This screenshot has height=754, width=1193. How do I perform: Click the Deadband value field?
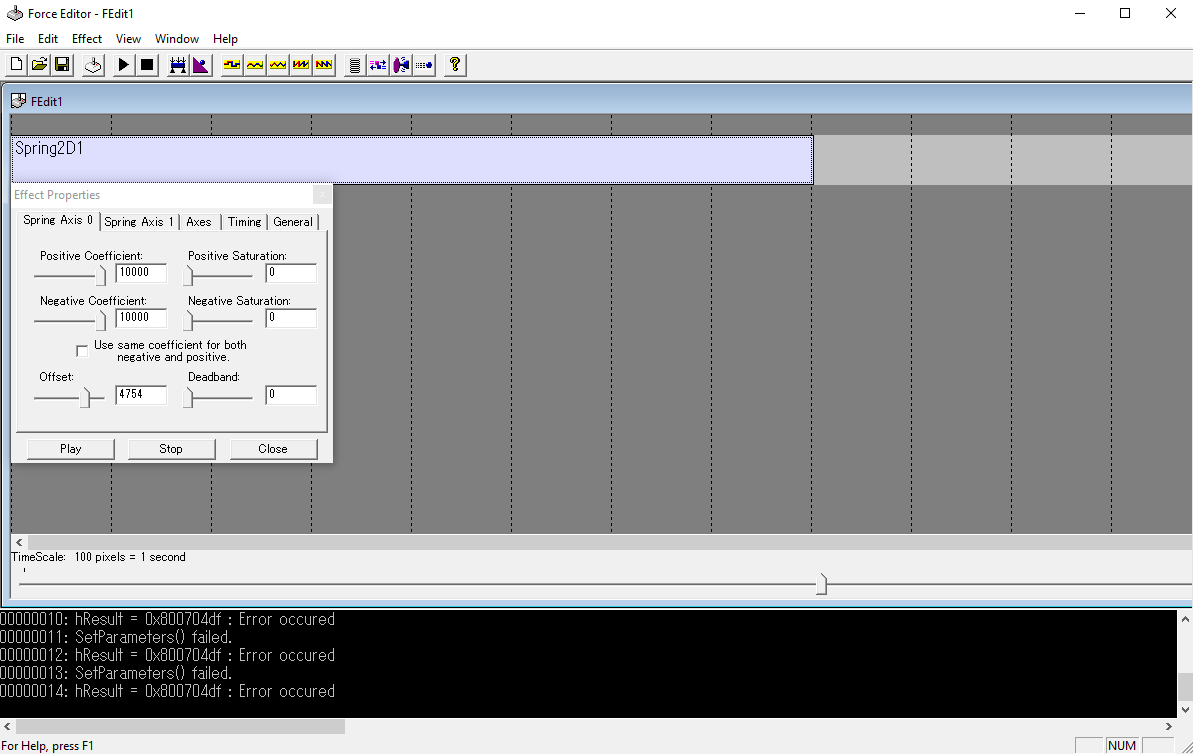coord(291,394)
